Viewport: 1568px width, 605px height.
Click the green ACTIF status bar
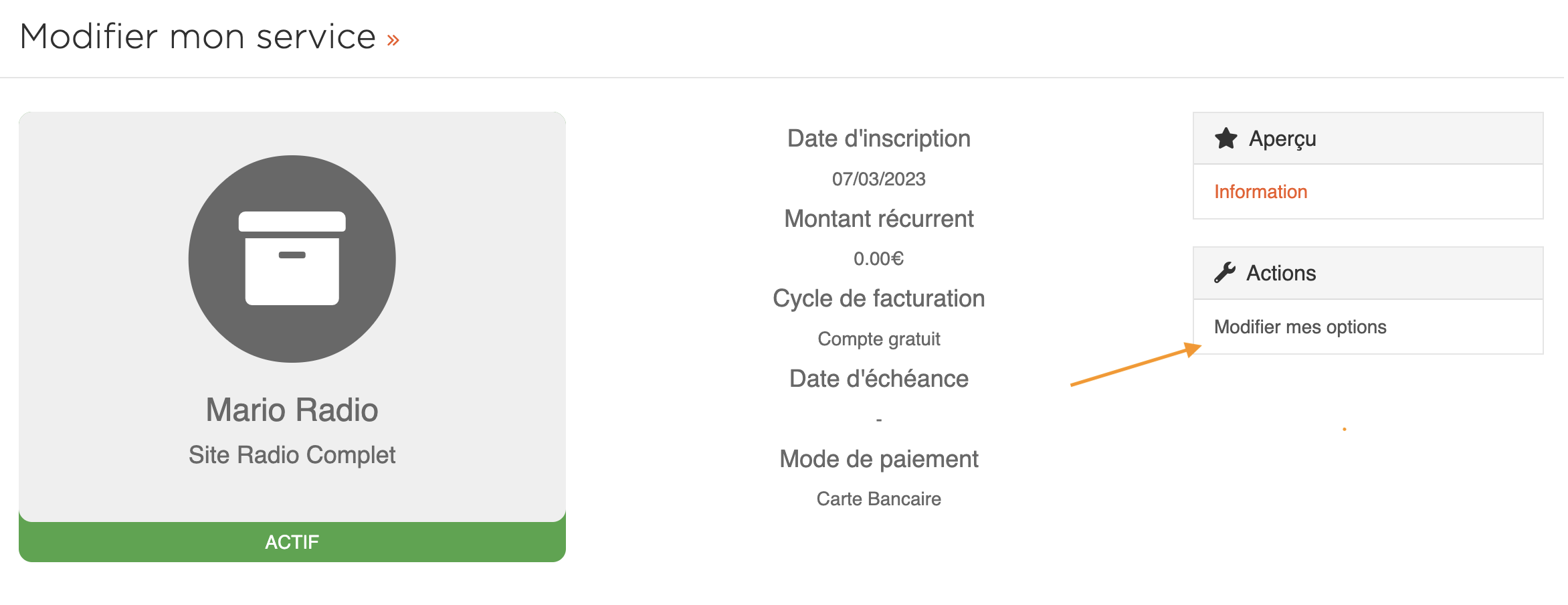[292, 541]
